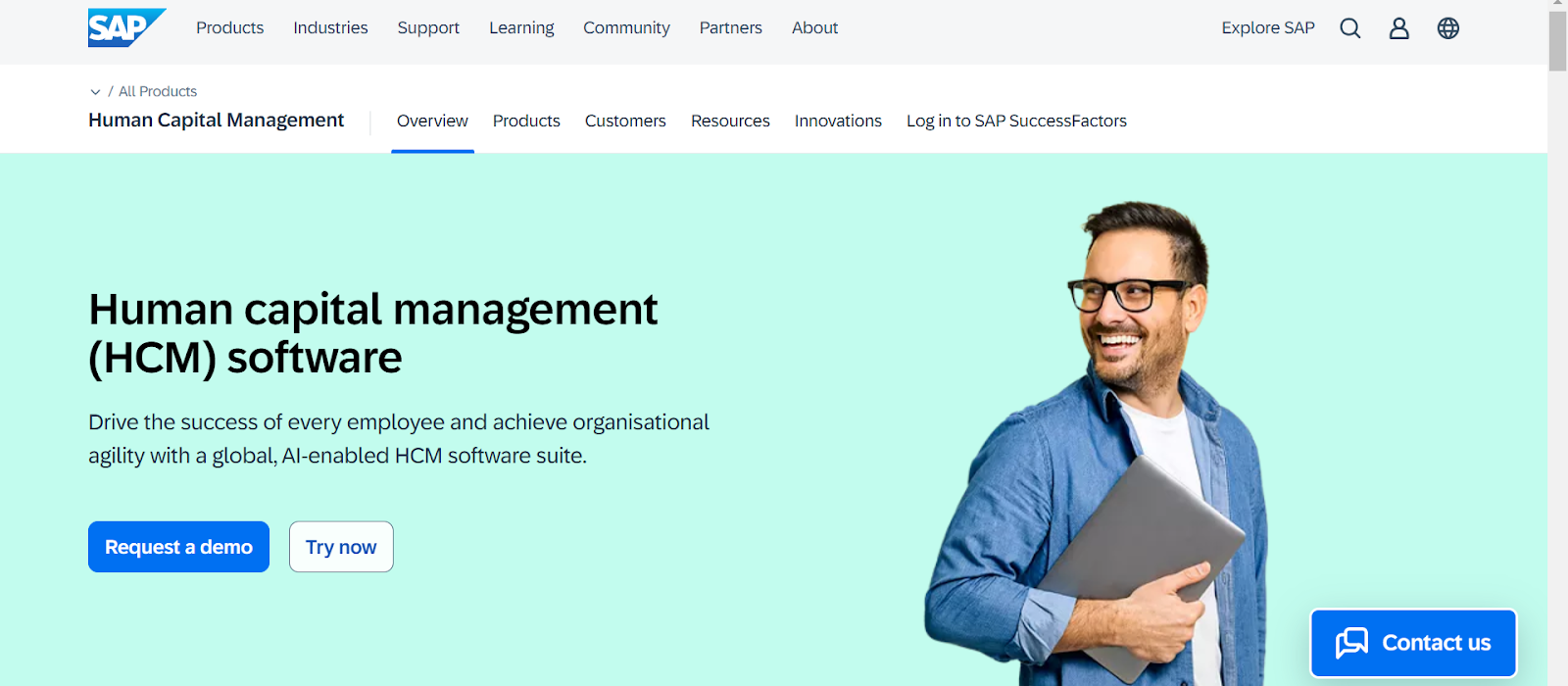Click the All Products breadcrumb link
Image resolution: width=1568 pixels, height=686 pixels.
(158, 92)
